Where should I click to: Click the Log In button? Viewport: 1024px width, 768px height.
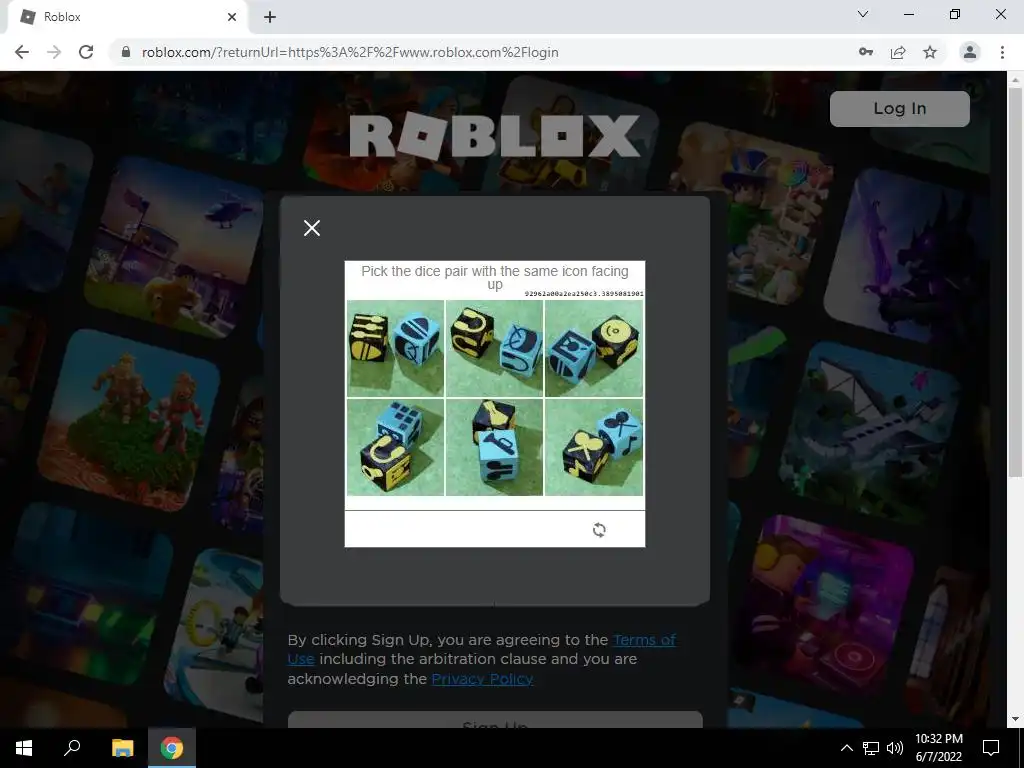(x=899, y=108)
